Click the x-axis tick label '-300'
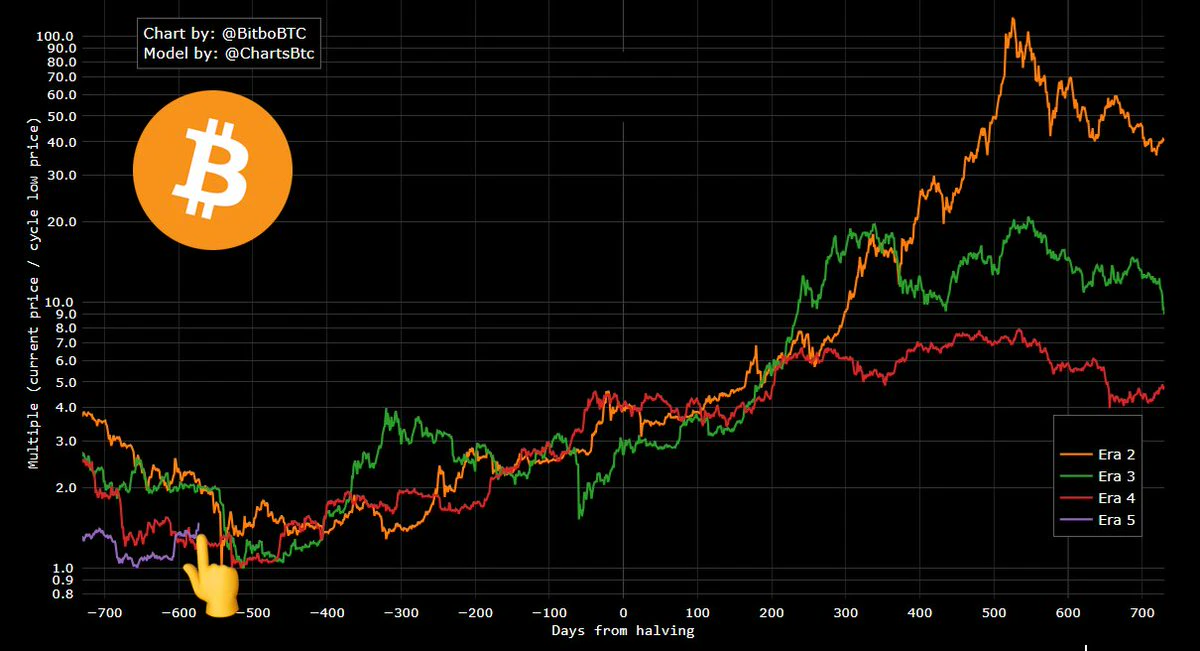This screenshot has height=651, width=1200. tap(400, 612)
